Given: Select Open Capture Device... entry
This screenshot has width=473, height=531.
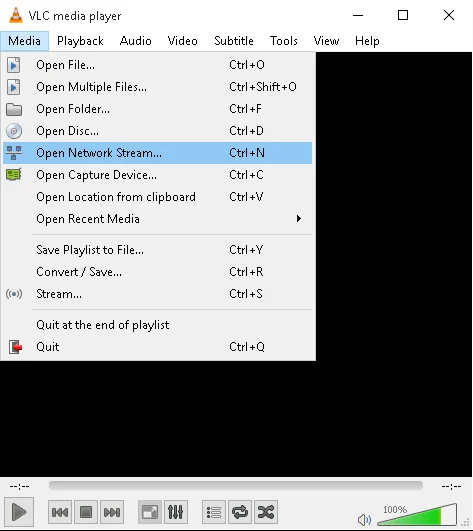Looking at the screenshot, I should tap(157, 175).
